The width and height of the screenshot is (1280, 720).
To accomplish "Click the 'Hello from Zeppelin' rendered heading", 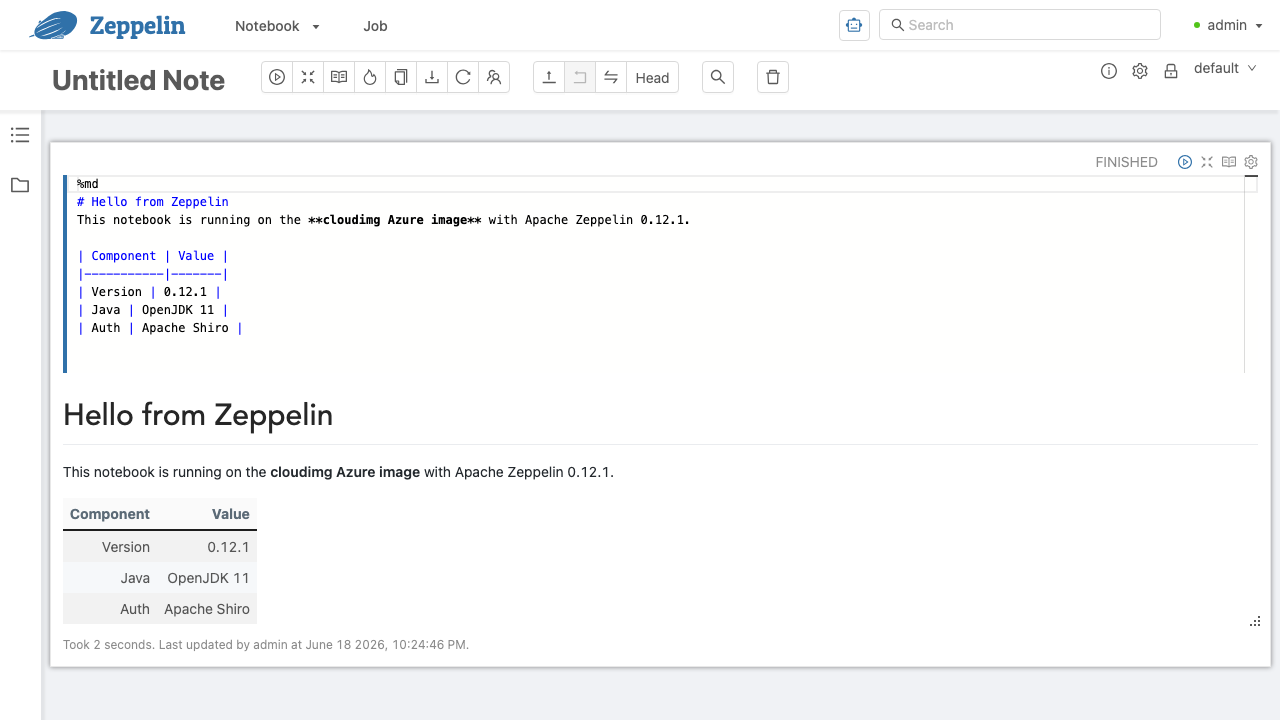I will [x=198, y=415].
